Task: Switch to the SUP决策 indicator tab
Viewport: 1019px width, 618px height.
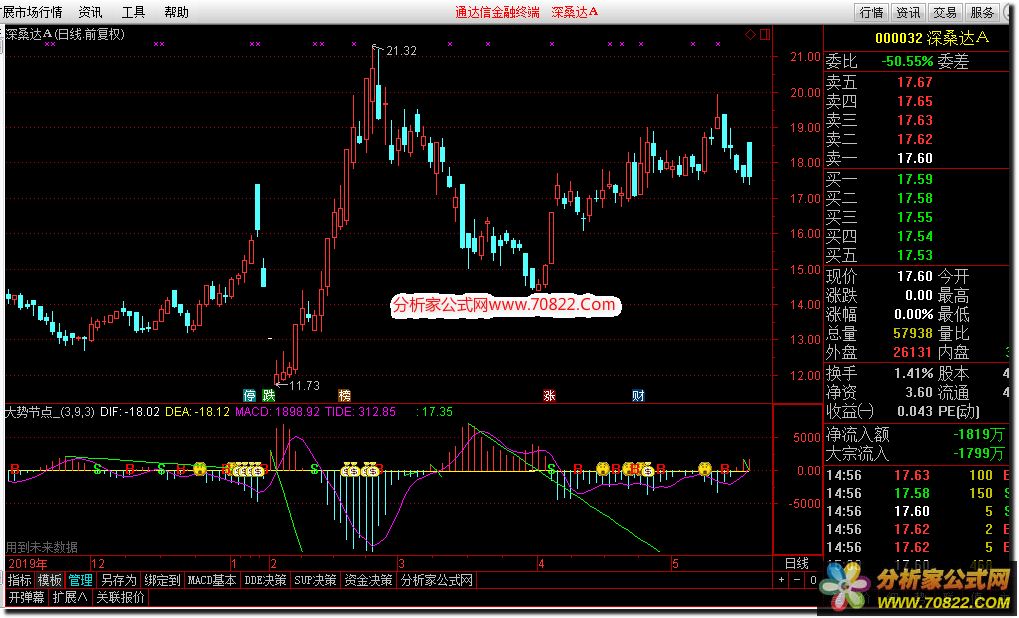Action: click(x=315, y=580)
